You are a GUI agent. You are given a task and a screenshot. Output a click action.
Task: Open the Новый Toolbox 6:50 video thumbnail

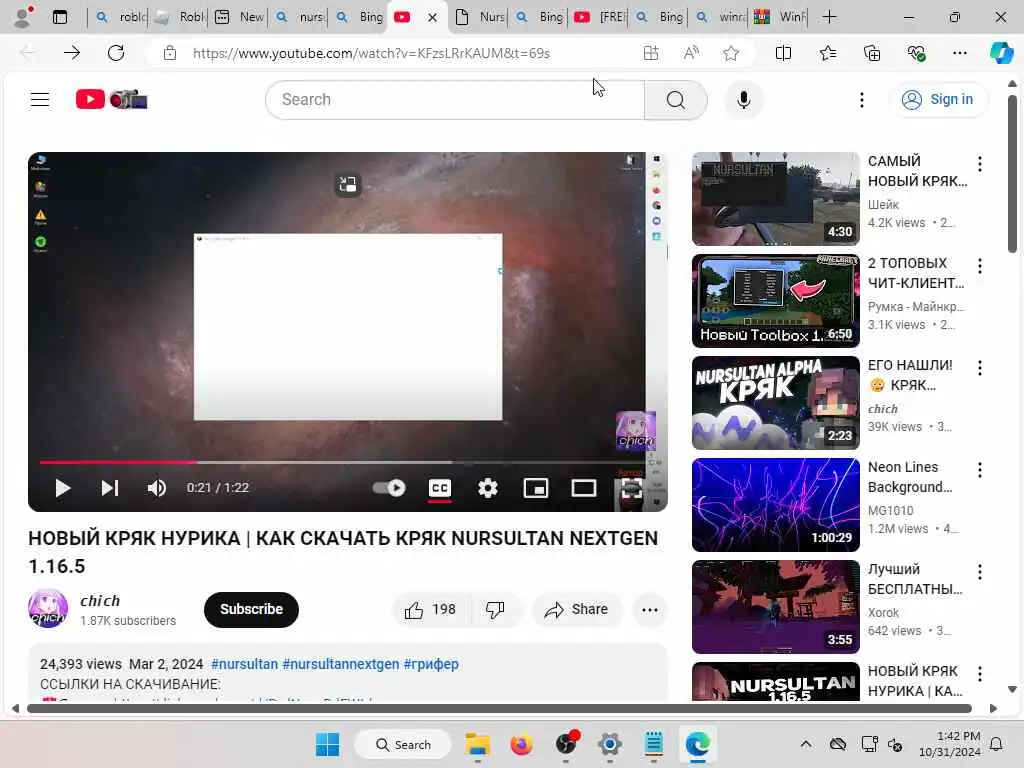775,300
